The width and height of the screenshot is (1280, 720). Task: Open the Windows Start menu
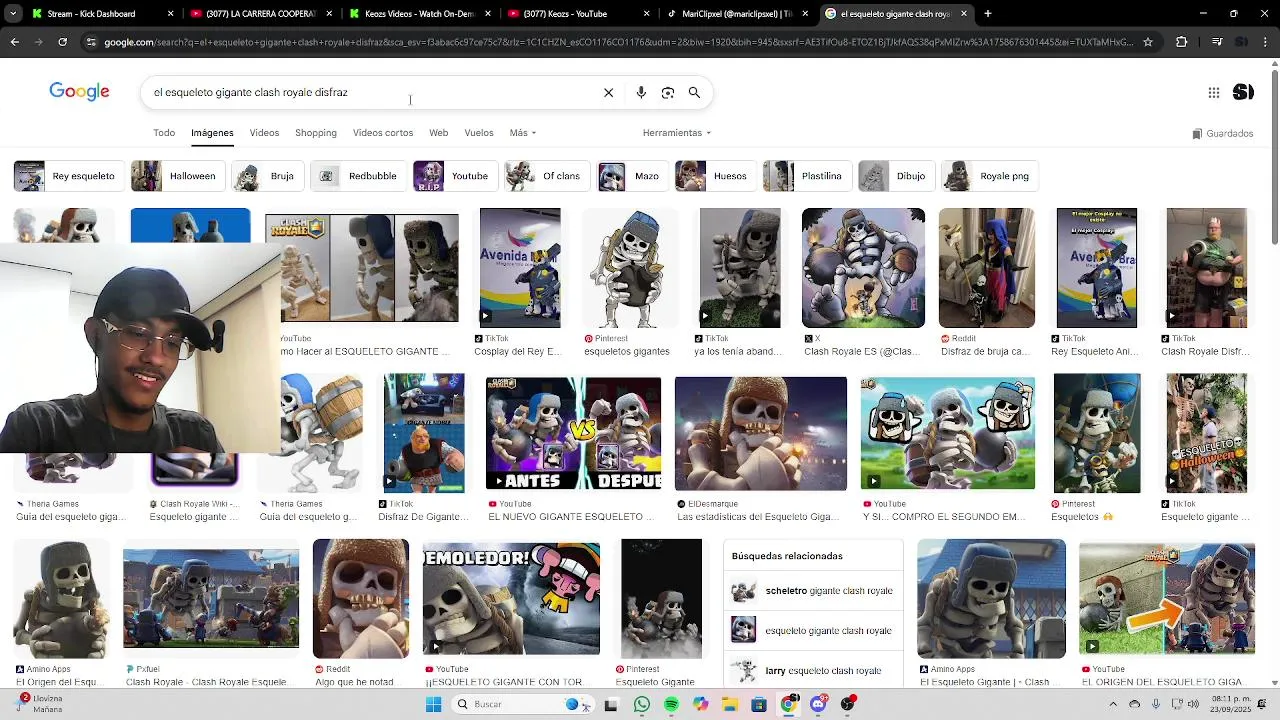tap(433, 704)
